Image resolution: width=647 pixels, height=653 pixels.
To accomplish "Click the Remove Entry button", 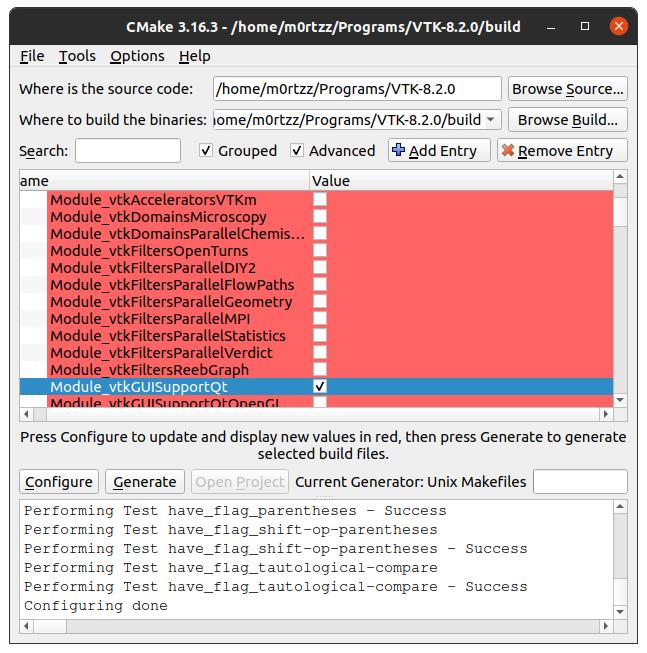I will 562,150.
